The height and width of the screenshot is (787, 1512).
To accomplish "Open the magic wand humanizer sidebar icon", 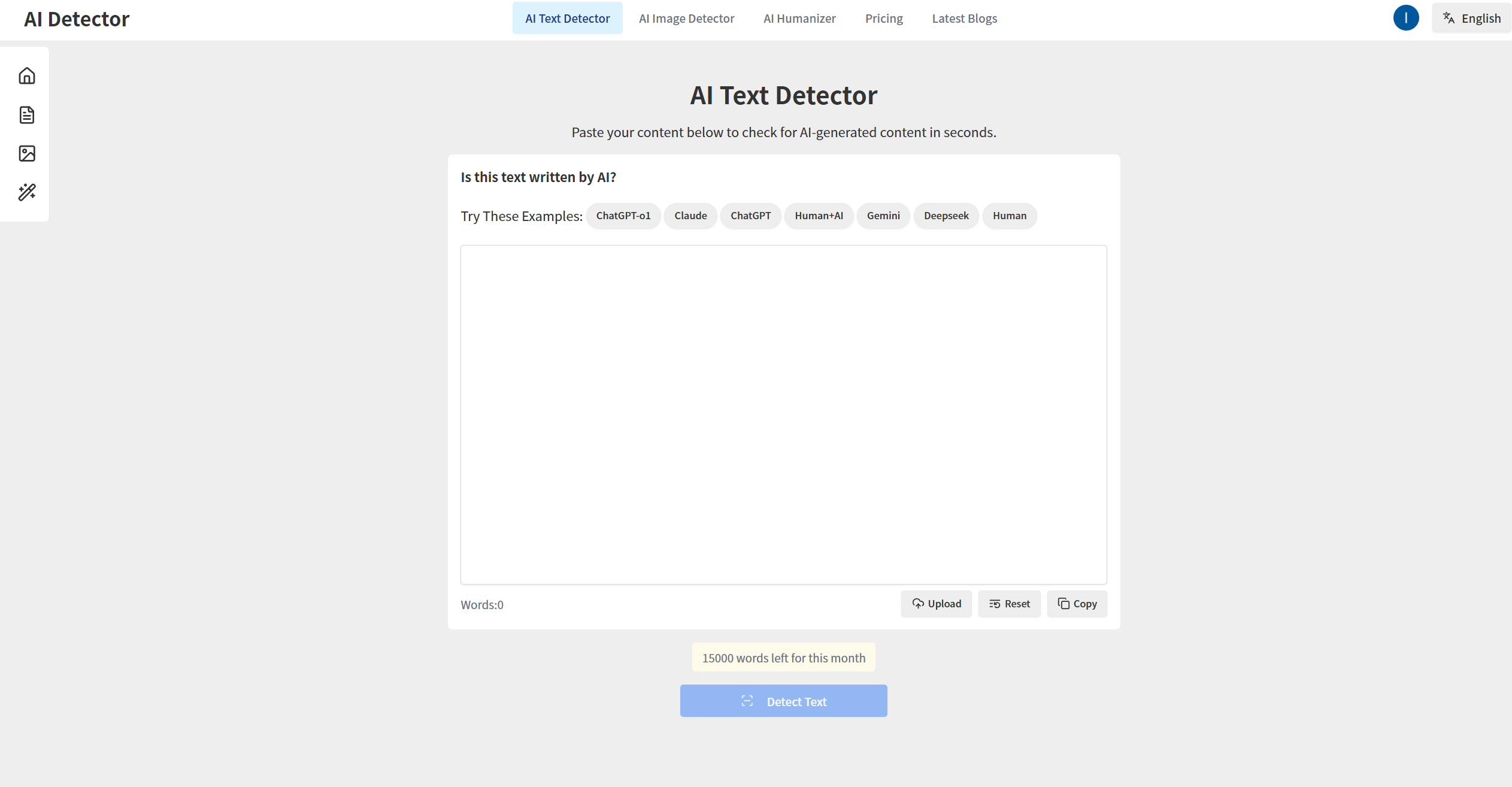I will point(27,192).
